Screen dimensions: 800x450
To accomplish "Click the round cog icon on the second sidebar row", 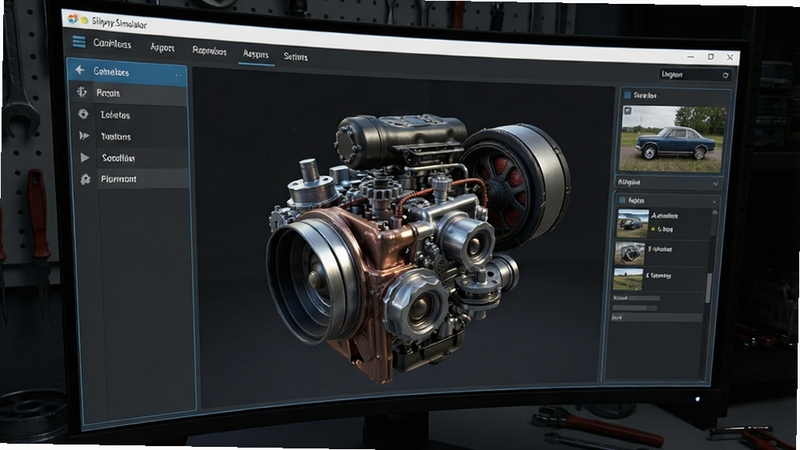I will [x=83, y=114].
